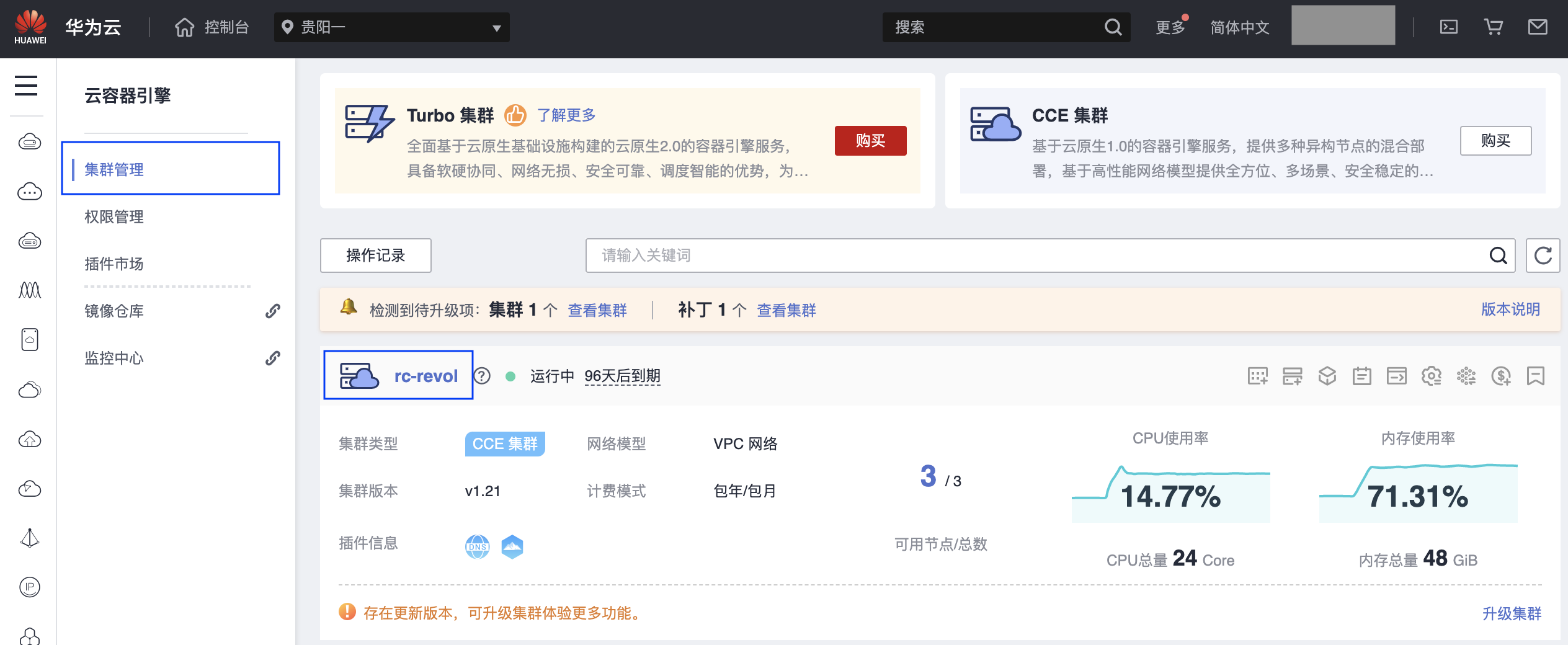Screen dimensions: 1568x645
Task: Click the blue hexagon plugin icon
Action: (512, 546)
